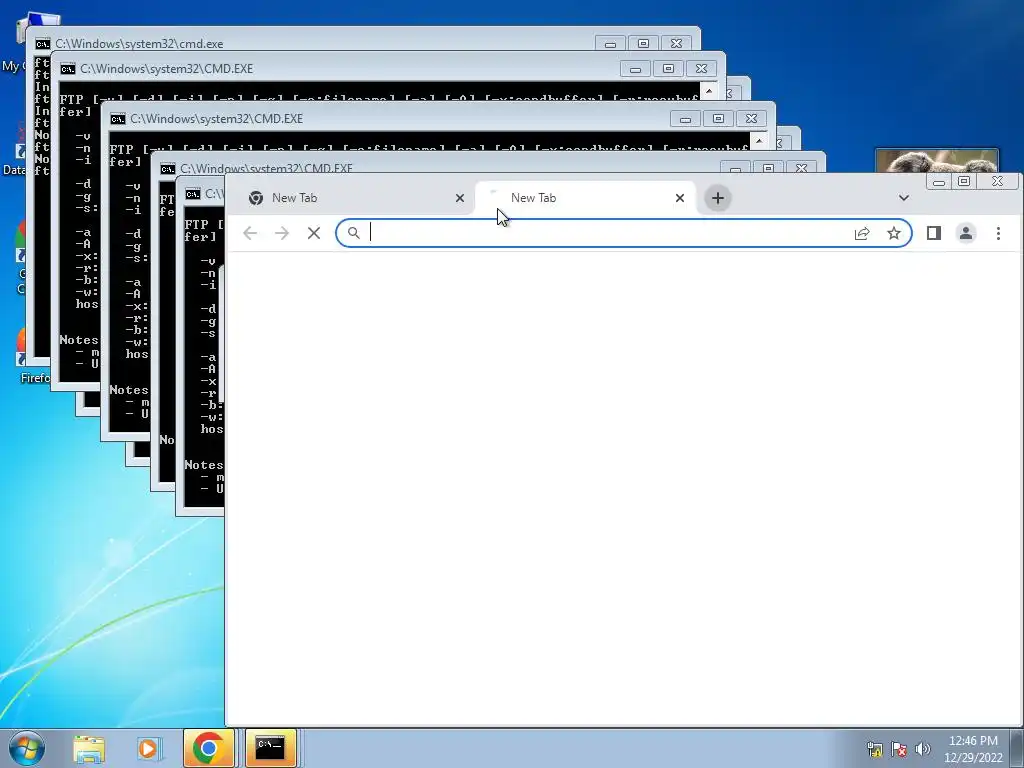
Task: Open the Windows Start menu orb
Action: tap(27, 748)
